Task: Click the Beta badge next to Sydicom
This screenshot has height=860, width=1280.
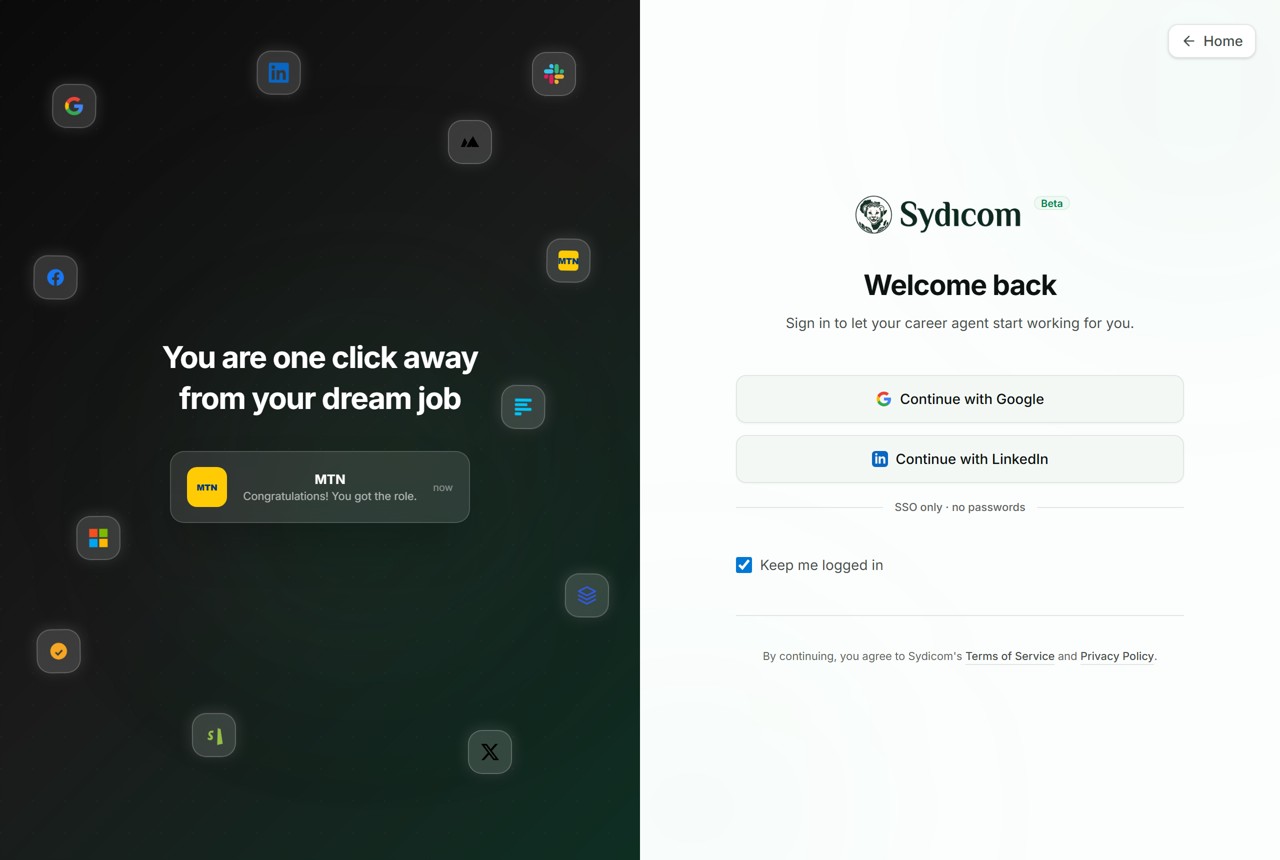Action: (1052, 203)
